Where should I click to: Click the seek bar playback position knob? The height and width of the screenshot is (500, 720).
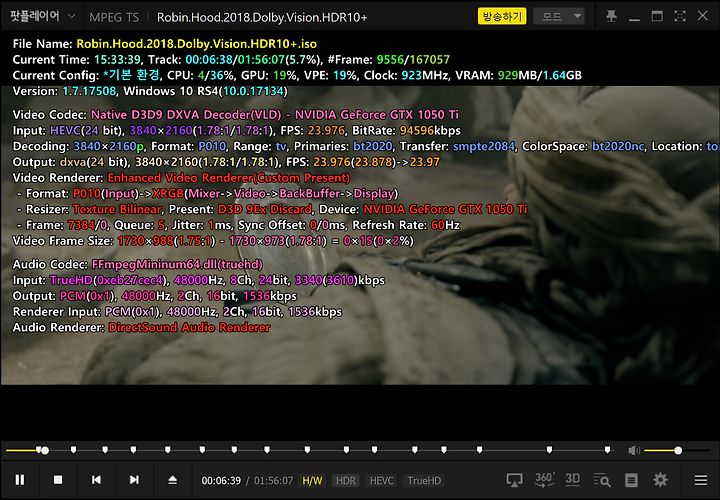click(x=45, y=450)
